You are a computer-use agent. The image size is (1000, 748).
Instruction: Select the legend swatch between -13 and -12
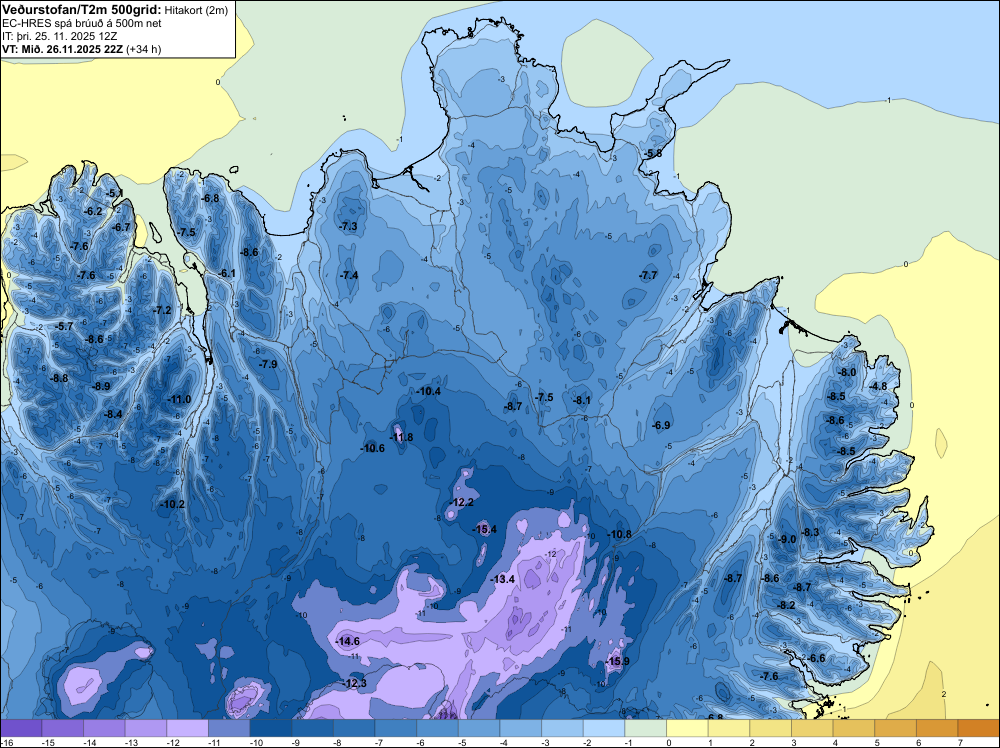coord(146,728)
